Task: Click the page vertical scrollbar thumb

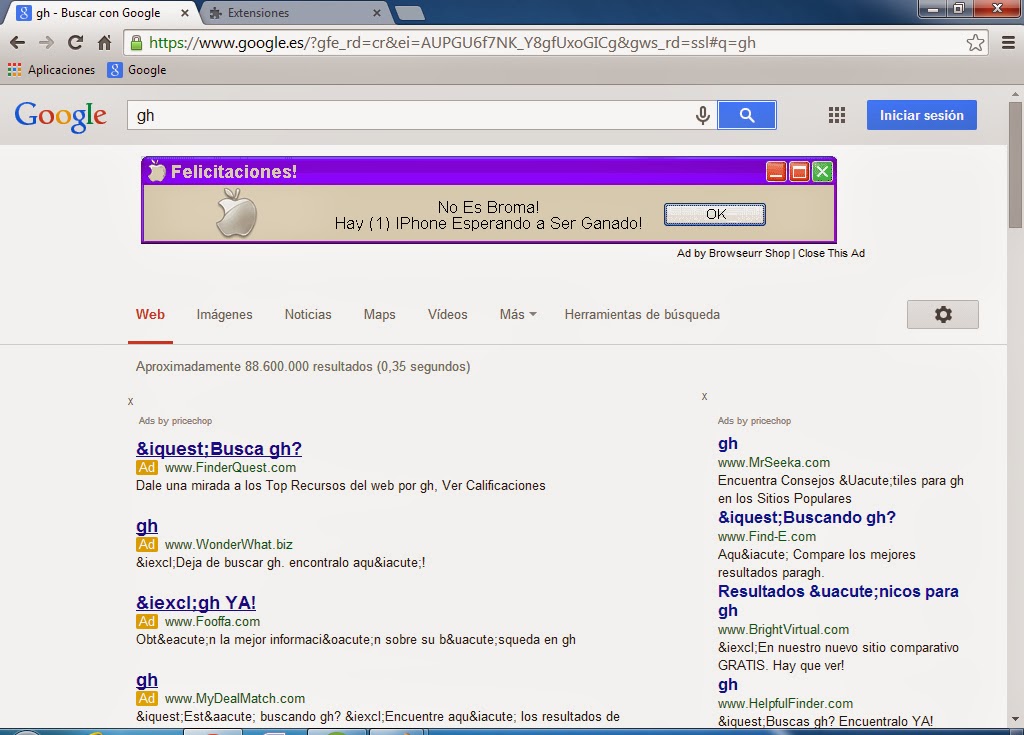Action: coord(1015,165)
